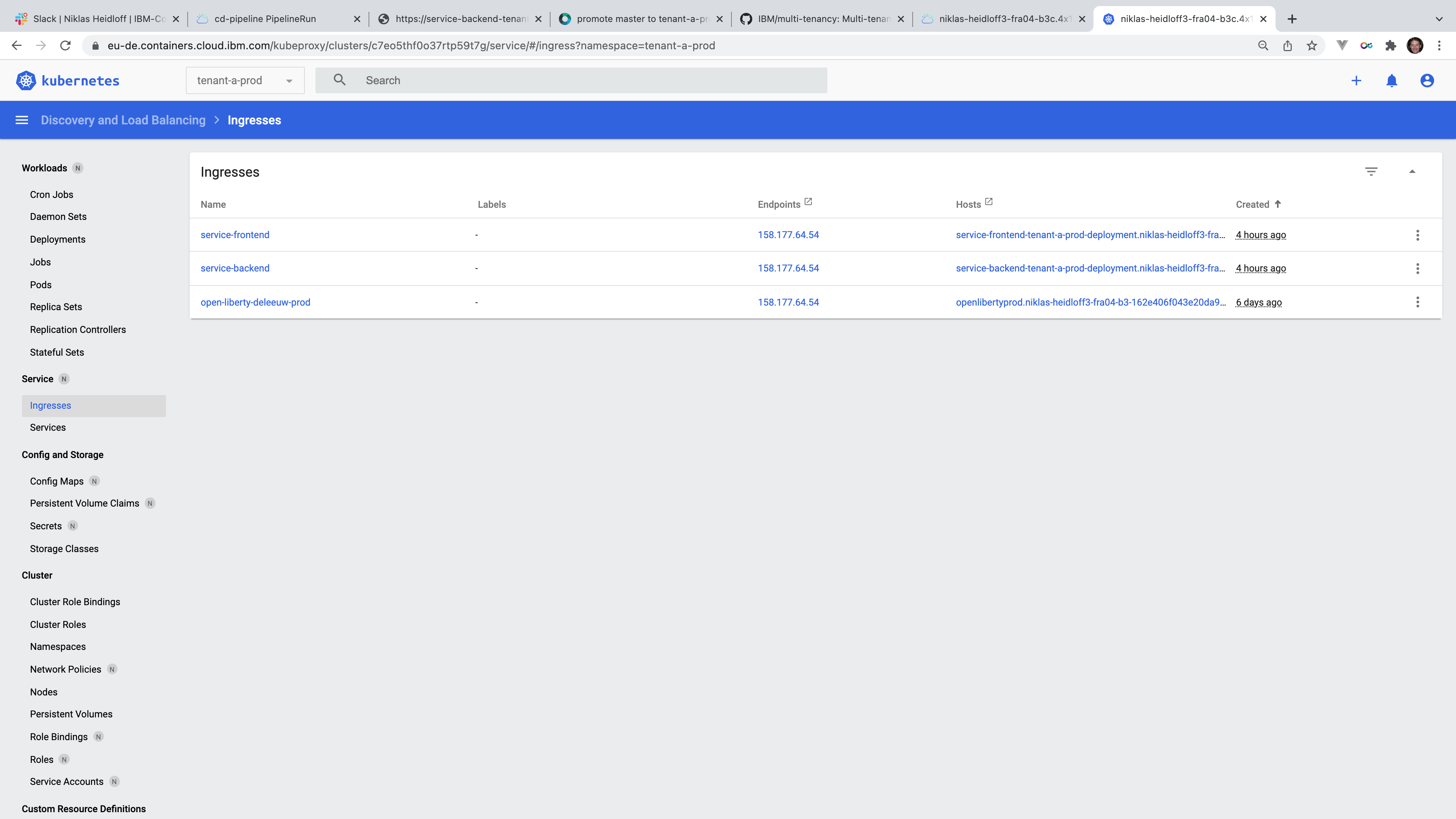Switch to the cd-pipeline PipelineRun tab

click(x=265, y=19)
